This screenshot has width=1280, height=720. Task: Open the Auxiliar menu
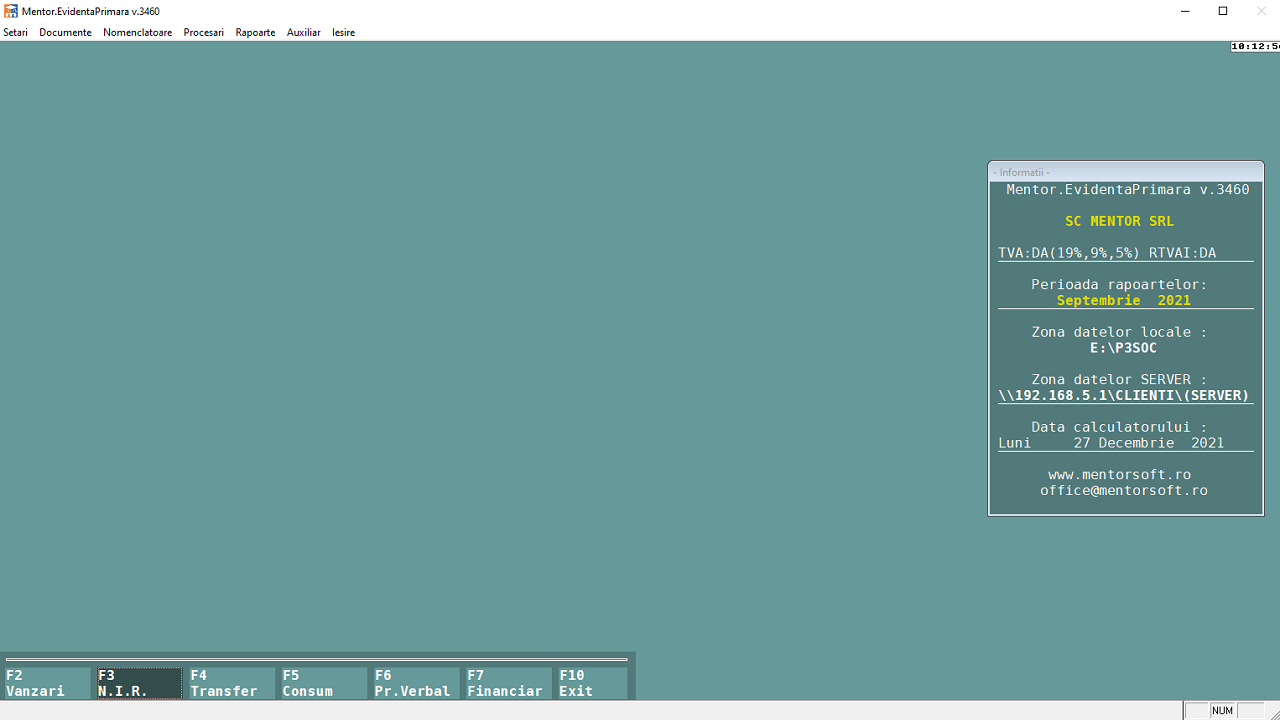303,32
